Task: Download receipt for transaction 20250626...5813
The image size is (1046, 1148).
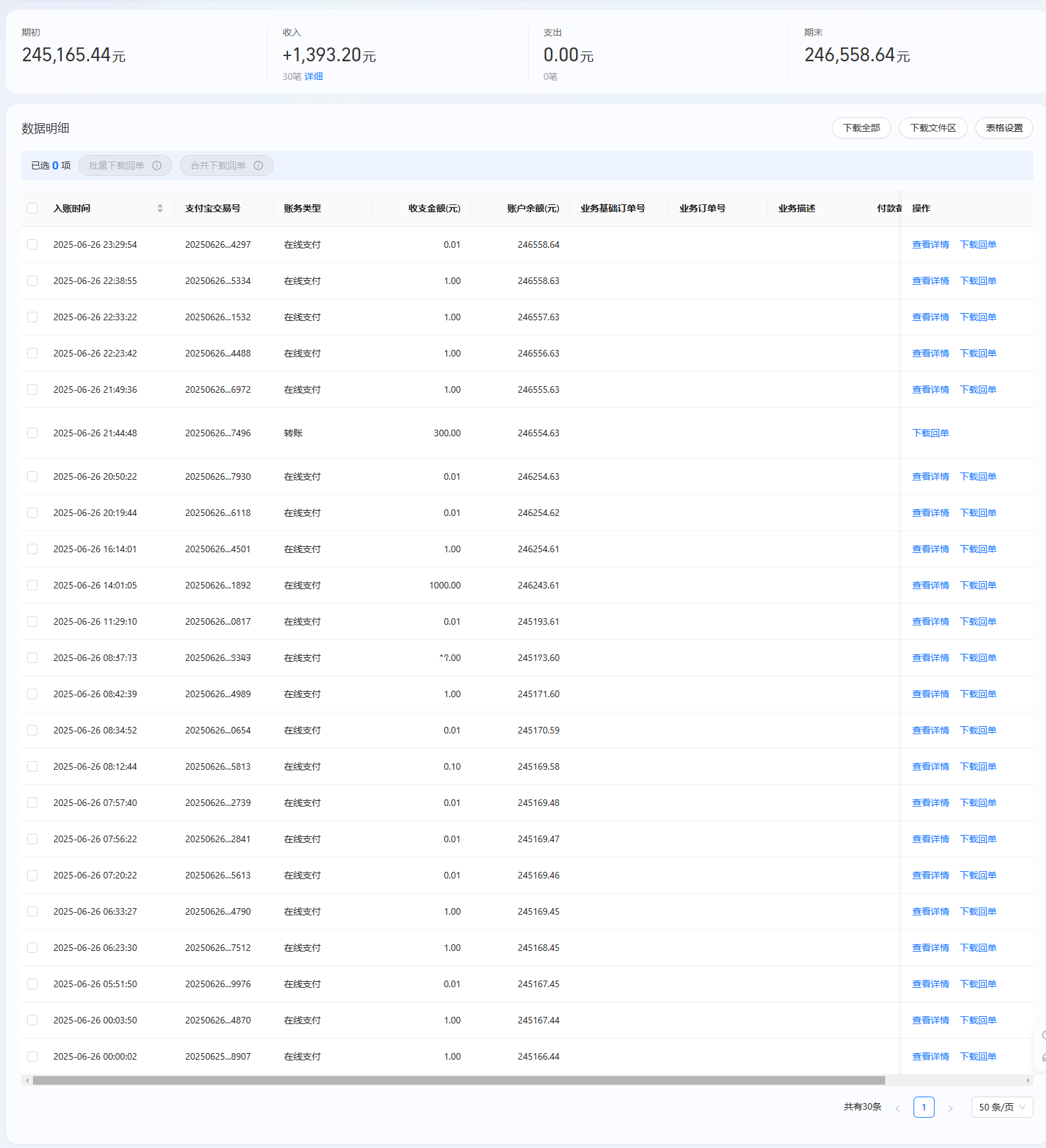Action: point(978,766)
